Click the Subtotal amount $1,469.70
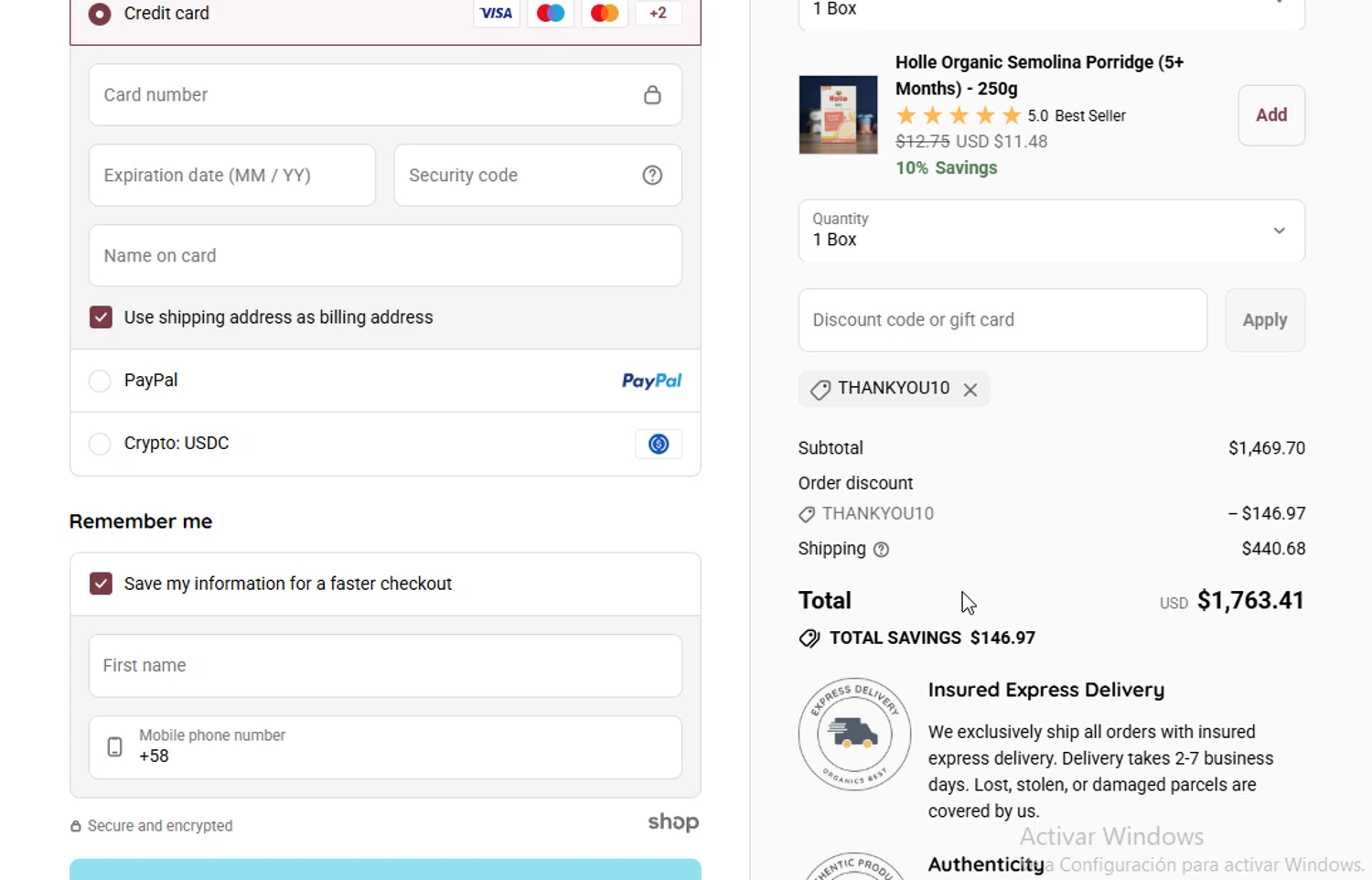1372x880 pixels. click(x=1267, y=448)
